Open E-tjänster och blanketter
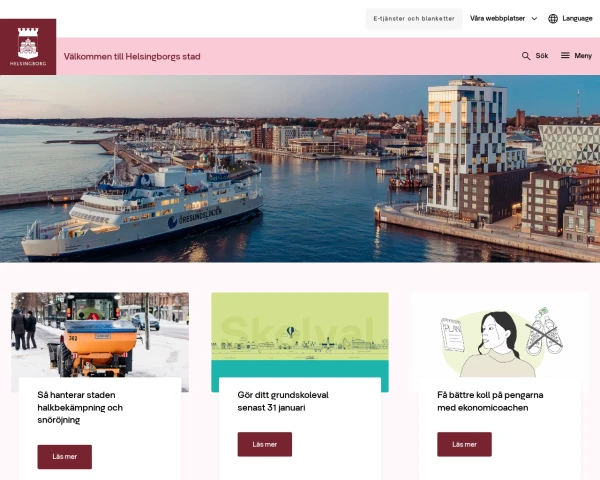 (x=414, y=18)
